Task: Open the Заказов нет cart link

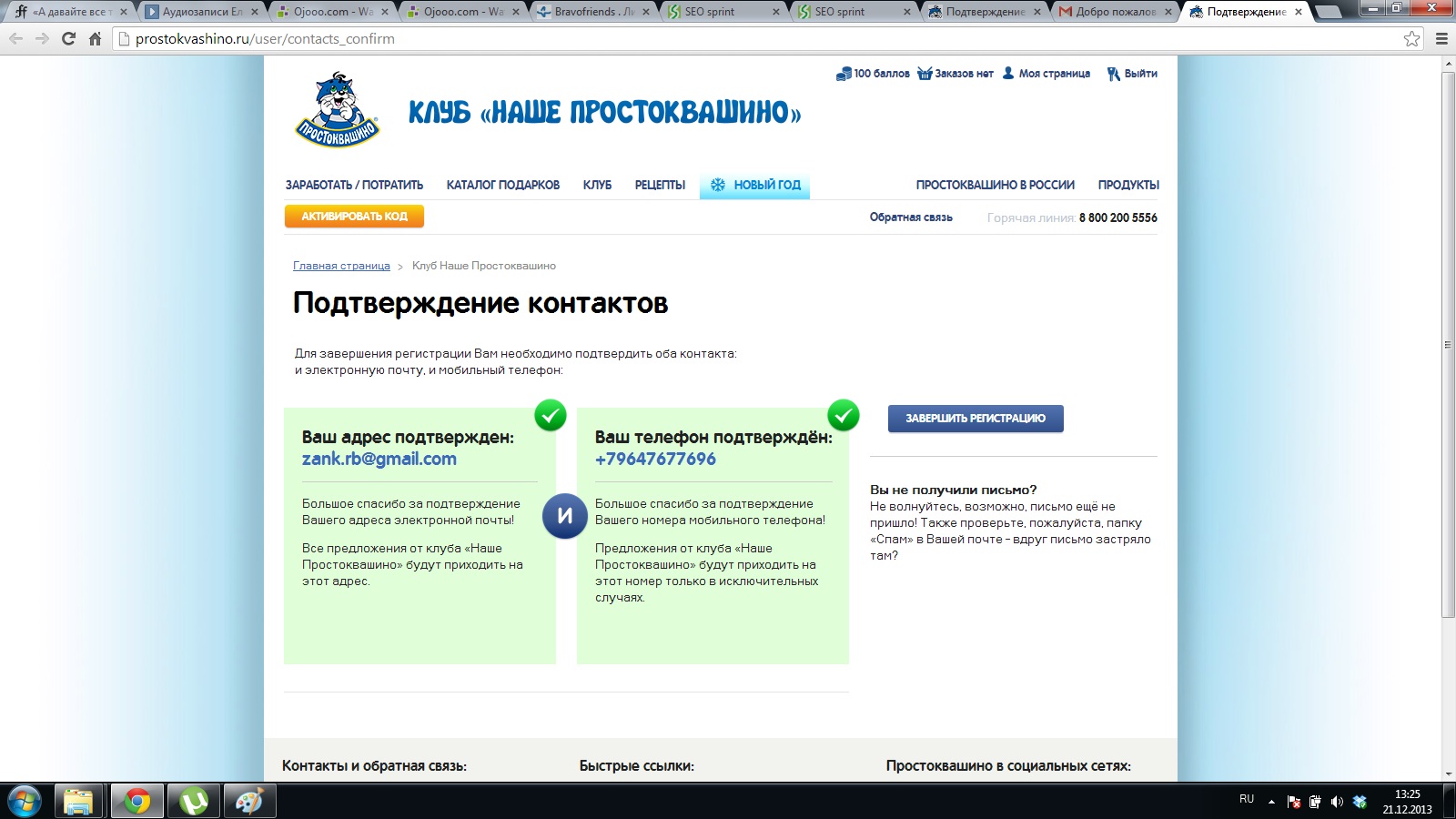Action: point(955,74)
